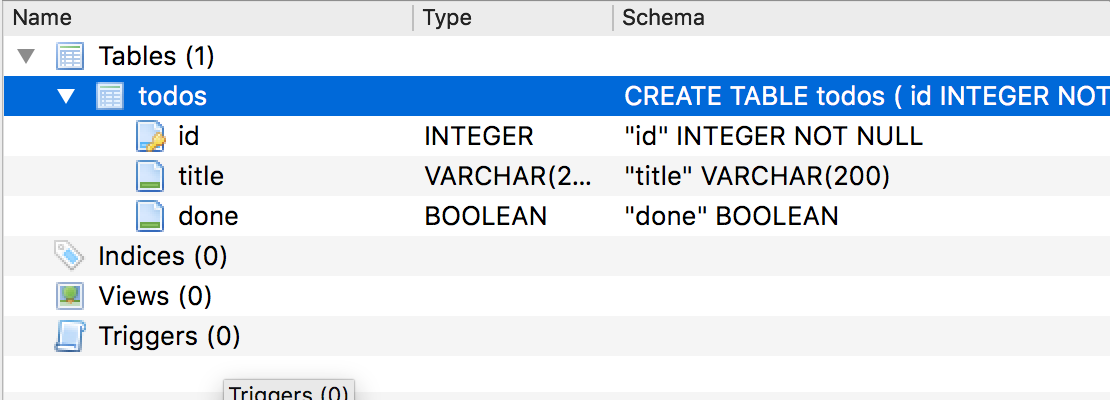The height and width of the screenshot is (400, 1110).
Task: Collapse the Tables (1) tree node
Action: point(26,56)
